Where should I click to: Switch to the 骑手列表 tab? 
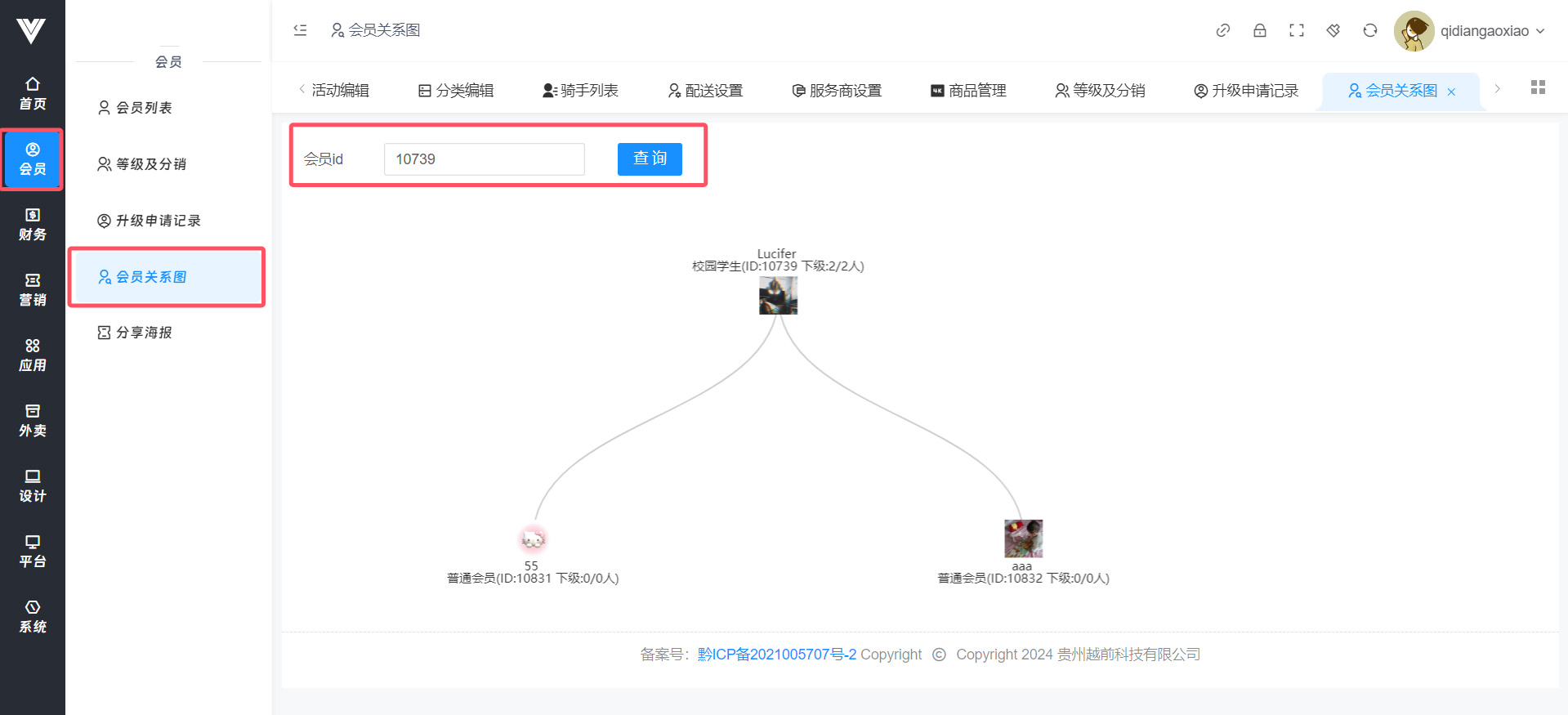pyautogui.click(x=580, y=91)
